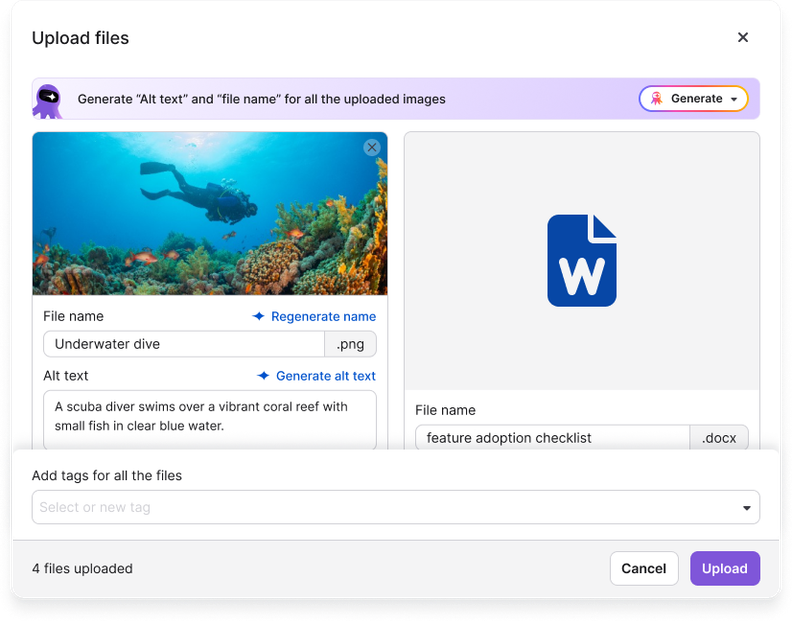Screen dimensions: 792x621
Task: Click the Word document file icon
Action: coord(582,260)
